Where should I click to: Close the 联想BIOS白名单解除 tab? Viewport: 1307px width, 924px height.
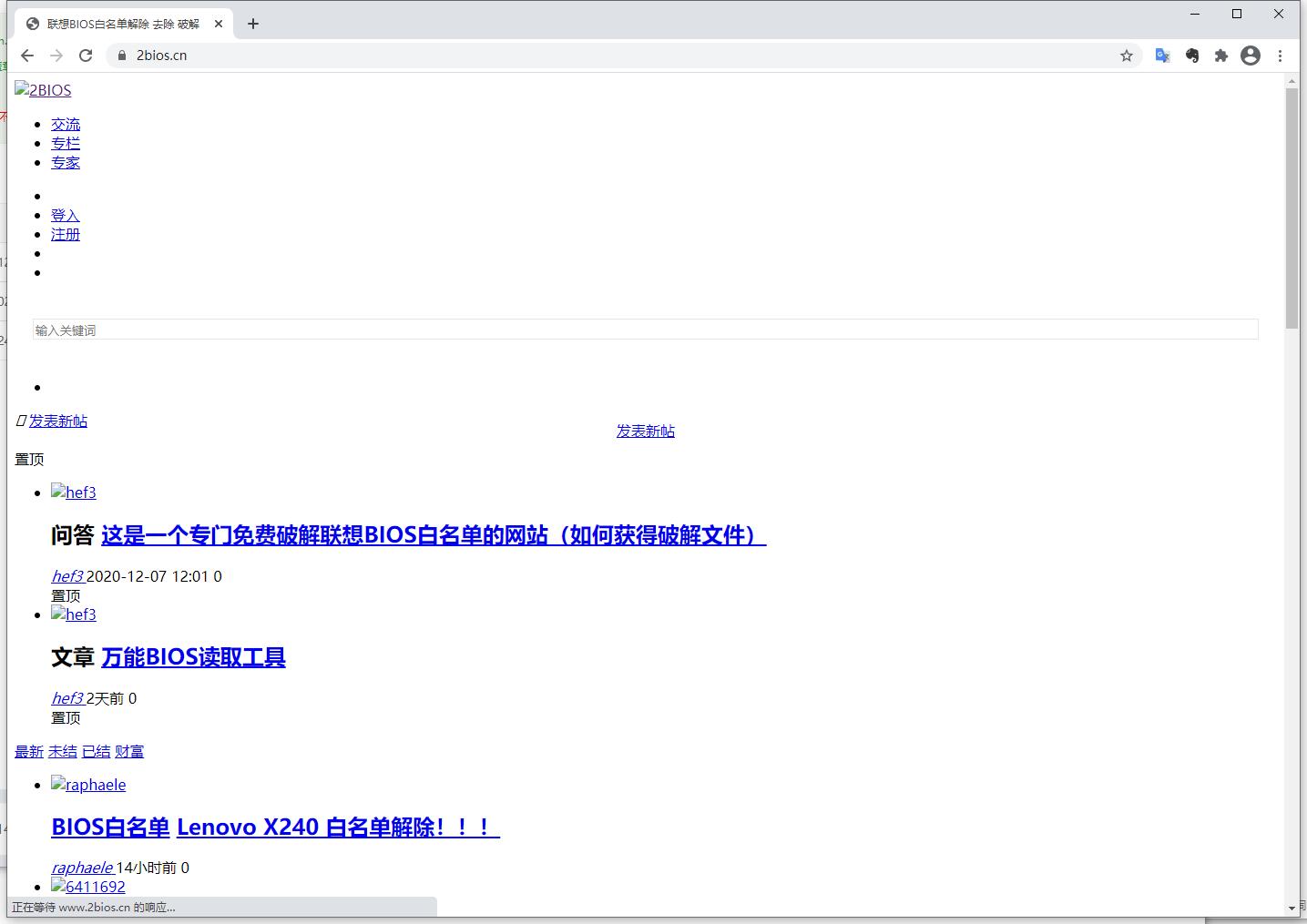pos(219,24)
